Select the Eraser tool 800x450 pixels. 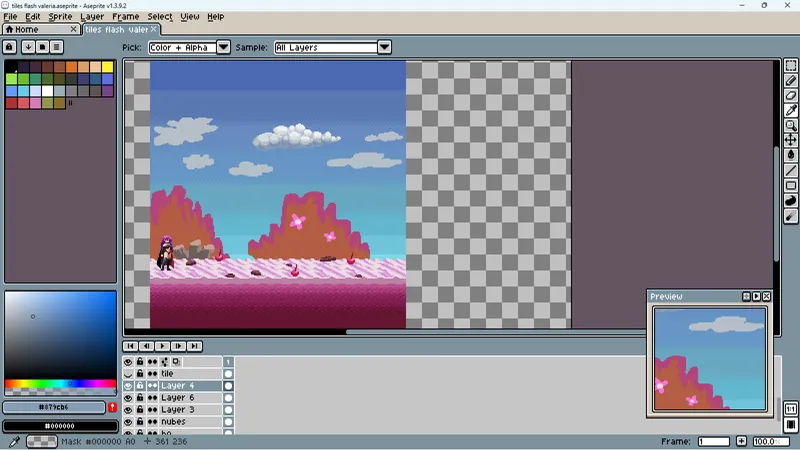pos(791,95)
